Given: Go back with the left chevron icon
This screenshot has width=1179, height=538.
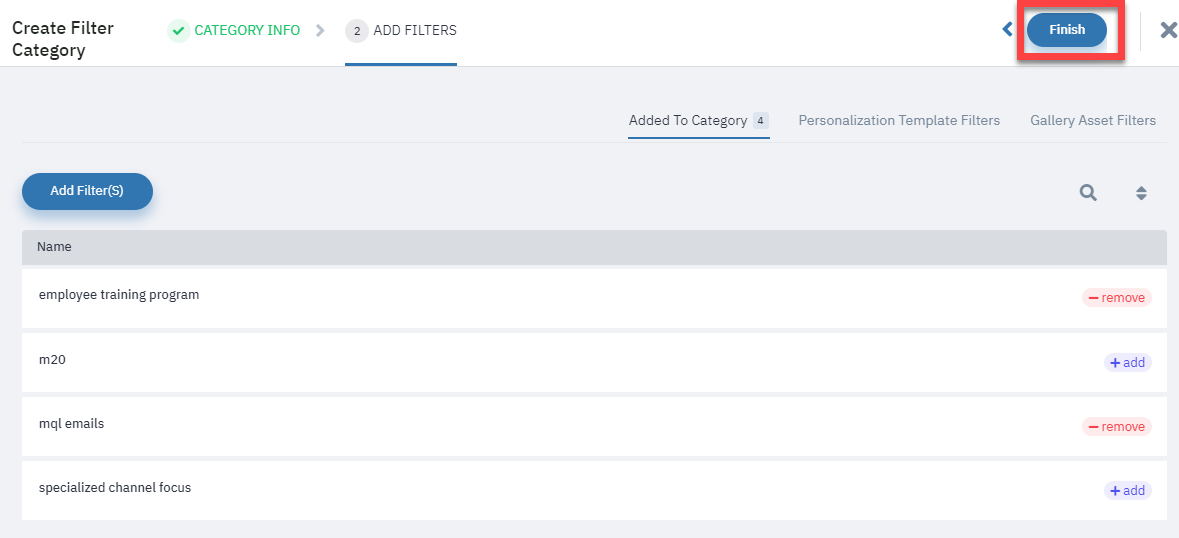Looking at the screenshot, I should click(x=1008, y=29).
